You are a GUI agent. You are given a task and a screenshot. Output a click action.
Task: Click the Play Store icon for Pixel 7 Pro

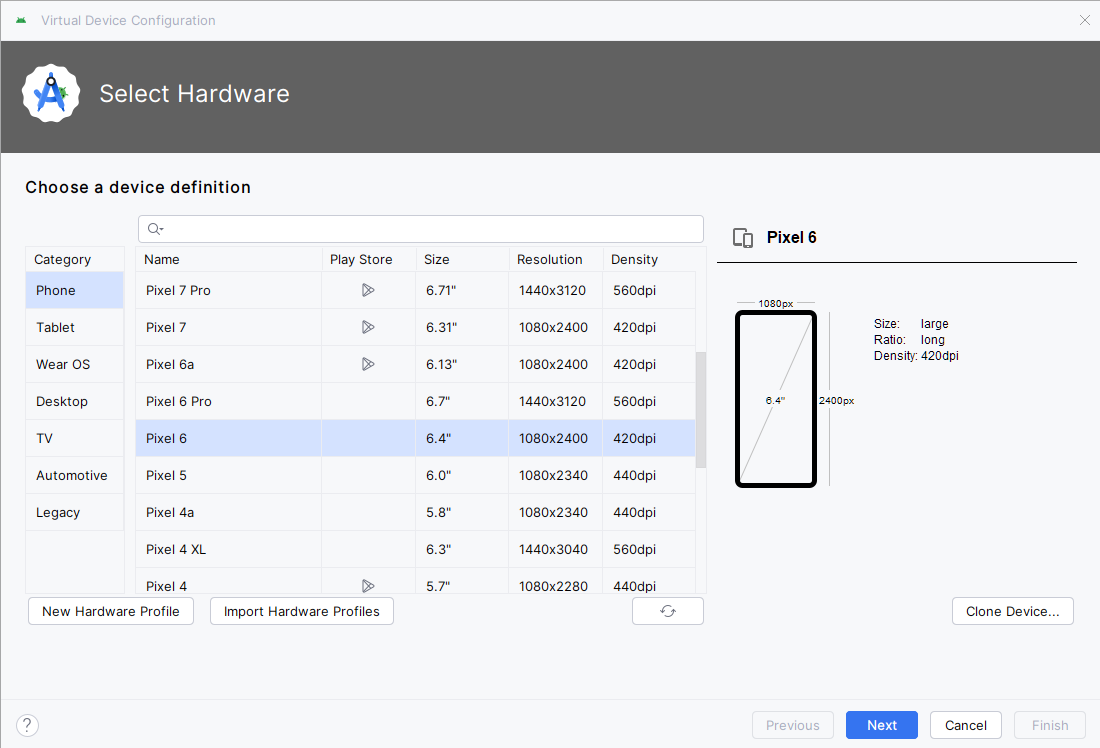coord(368,290)
